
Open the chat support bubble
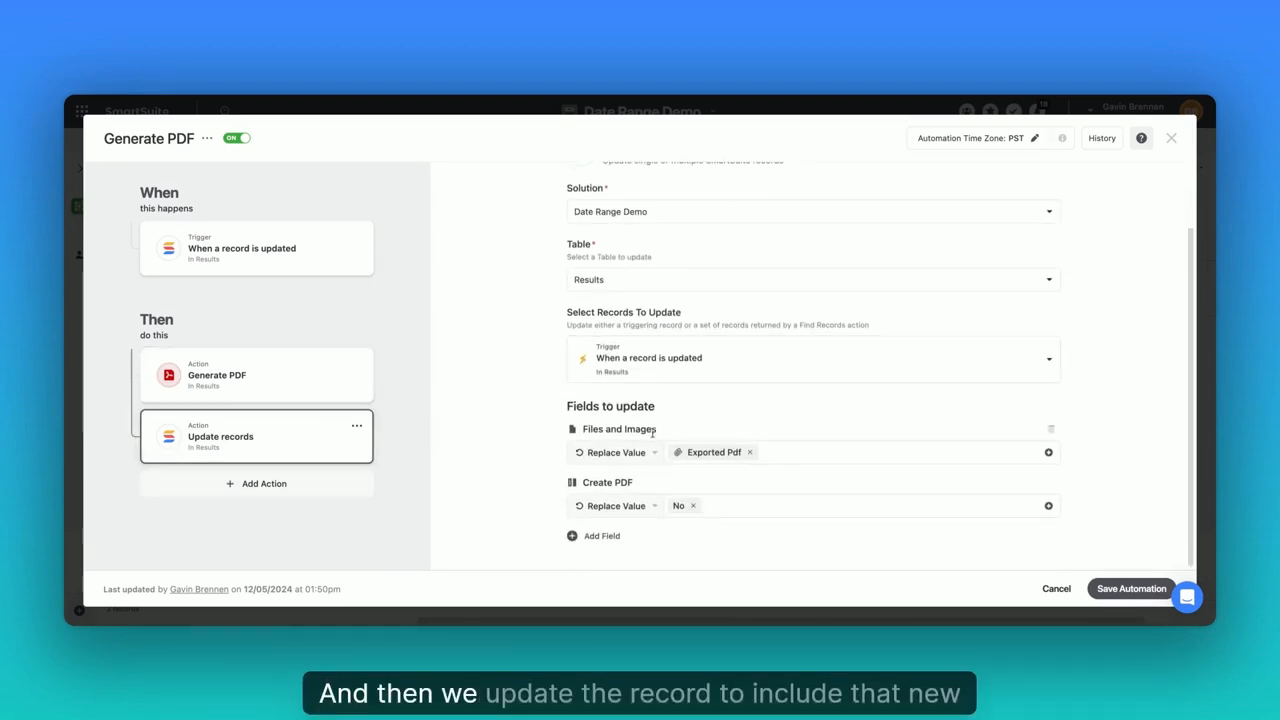[x=1187, y=597]
